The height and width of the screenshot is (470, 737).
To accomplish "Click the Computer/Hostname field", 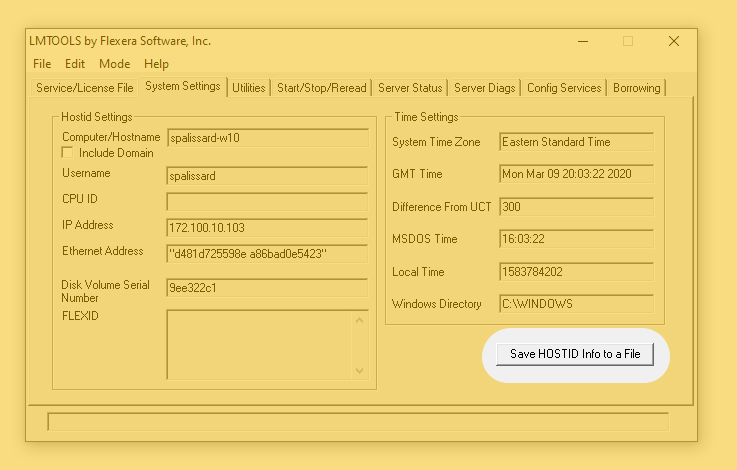I will click(x=267, y=138).
